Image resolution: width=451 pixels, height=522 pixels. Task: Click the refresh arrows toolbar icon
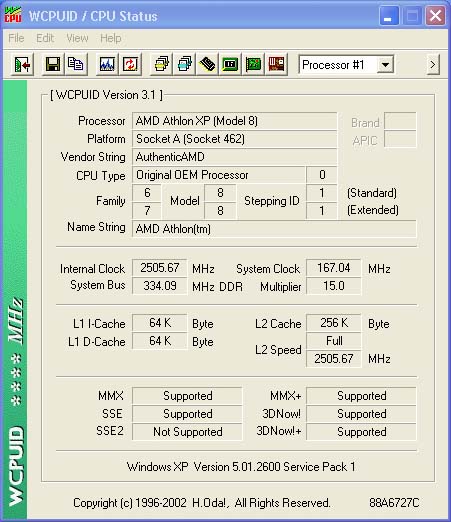tap(130, 64)
